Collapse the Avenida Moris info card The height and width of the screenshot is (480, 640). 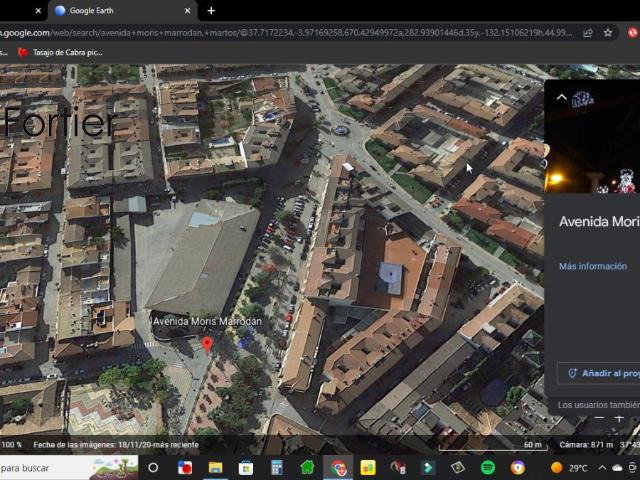(561, 97)
